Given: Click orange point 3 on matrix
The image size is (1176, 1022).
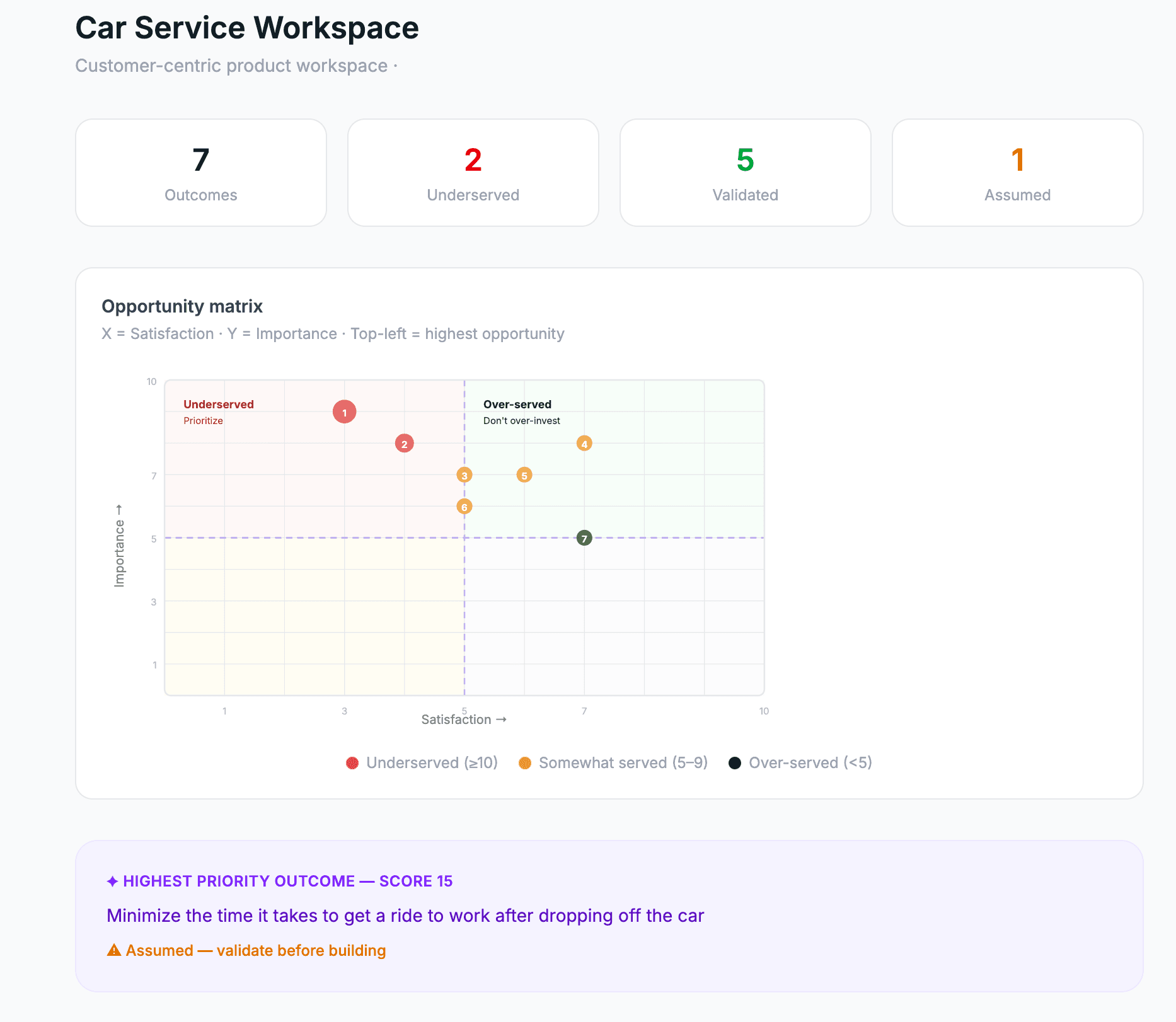Looking at the screenshot, I should pos(464,475).
